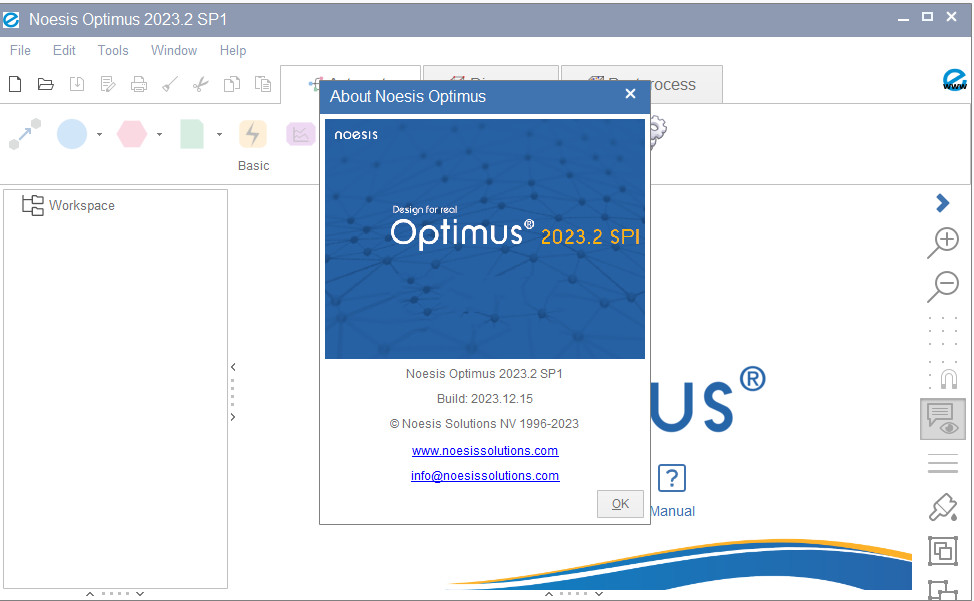Click the paint bucket fill icon
Image resolution: width=974 pixels, height=601 pixels.
942,507
